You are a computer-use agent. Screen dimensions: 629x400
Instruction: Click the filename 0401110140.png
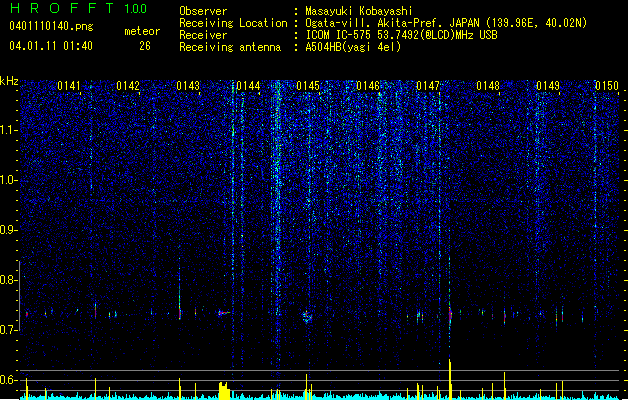coord(51,27)
